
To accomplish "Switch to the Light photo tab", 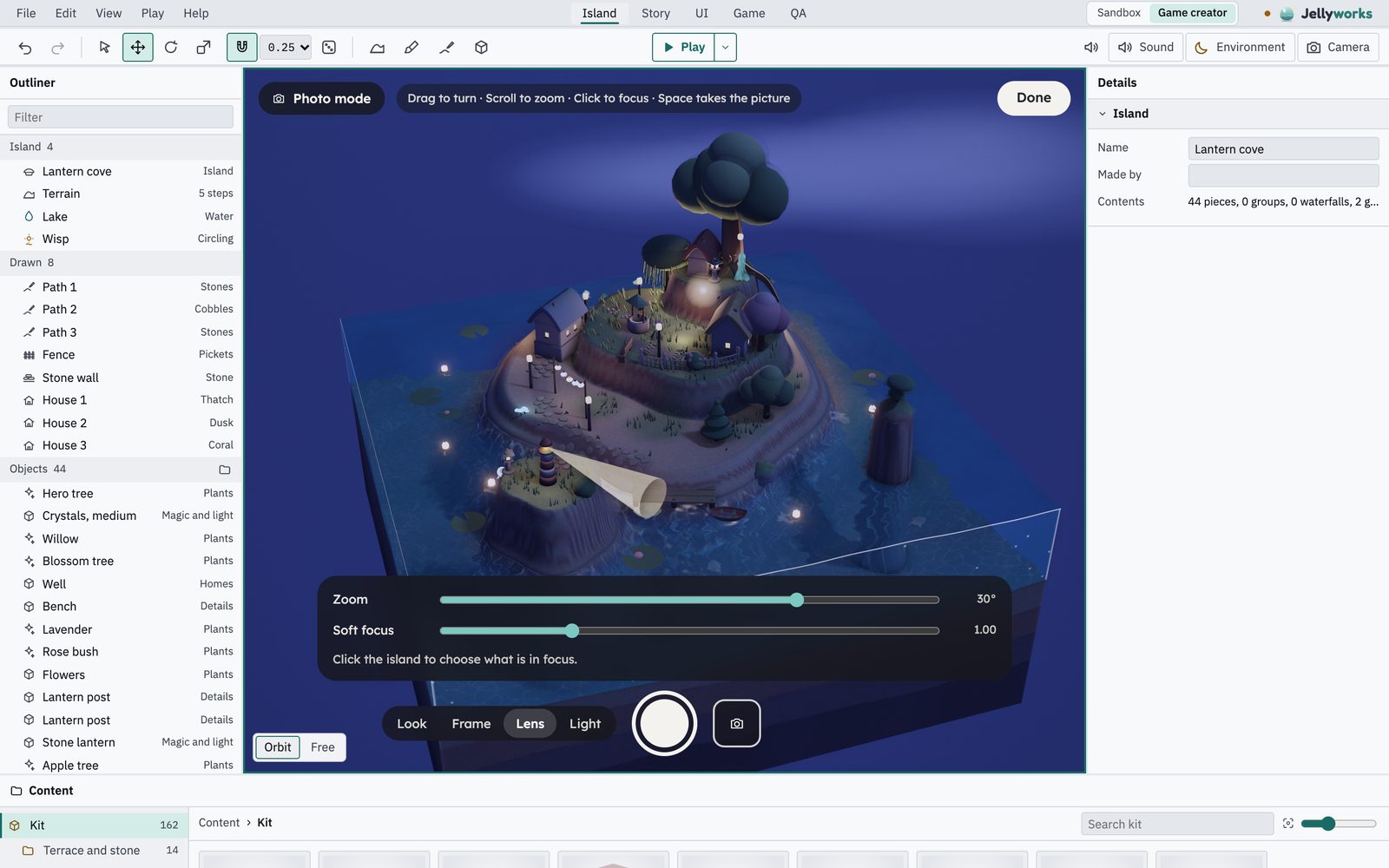I will (585, 724).
